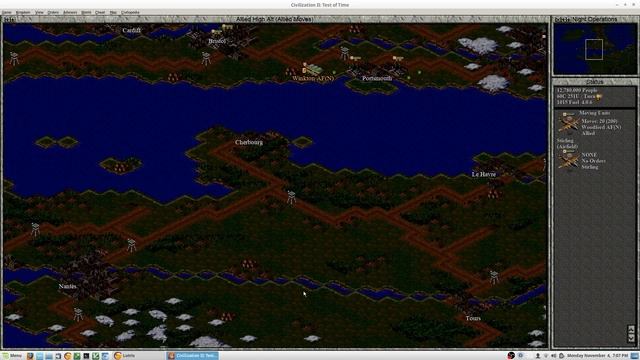Click the tower unit northwest of Portsmouth
This screenshot has height=360, width=640.
(344, 53)
